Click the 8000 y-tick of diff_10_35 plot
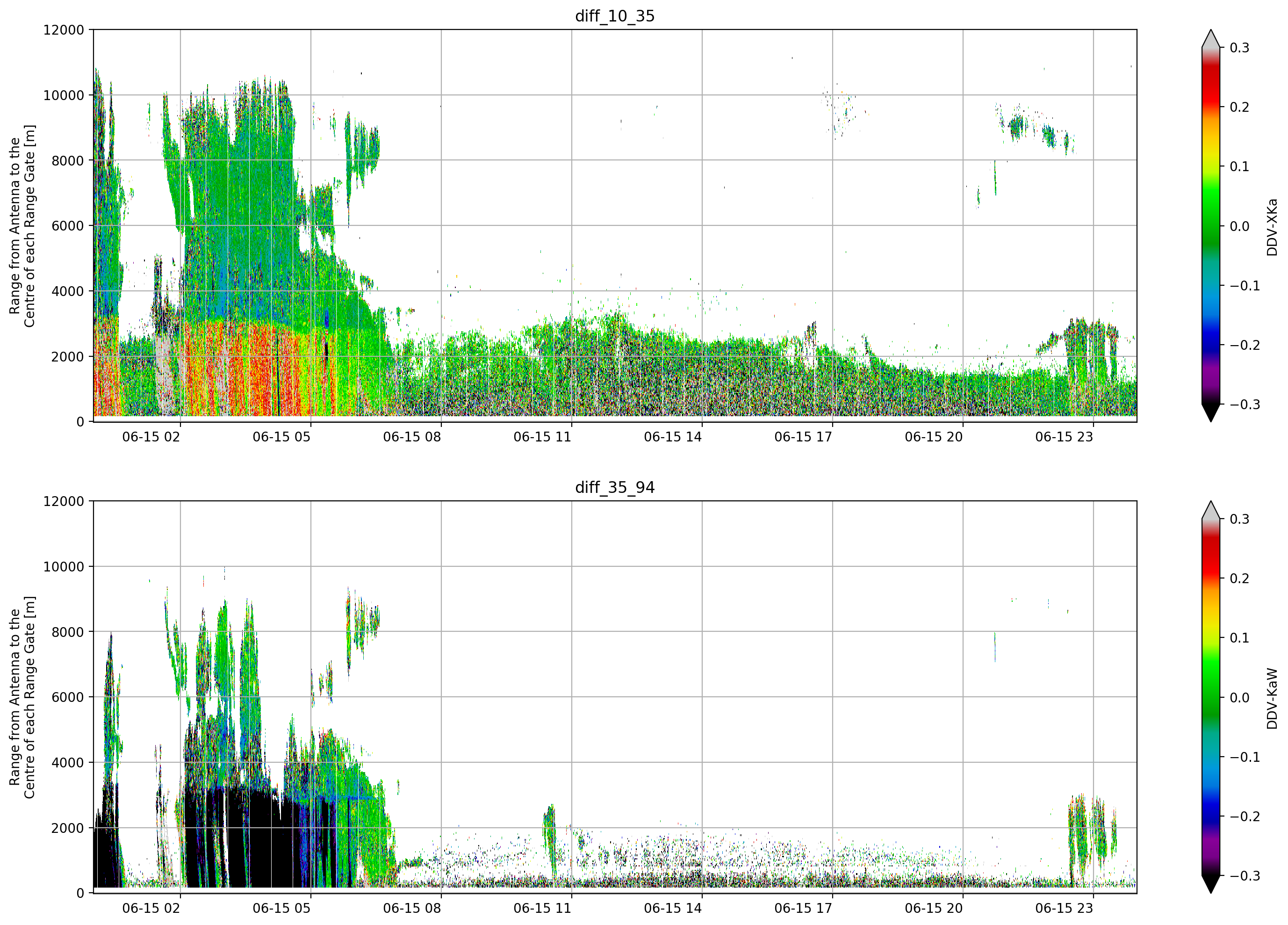This screenshot has height=925, width=1288. (68, 161)
